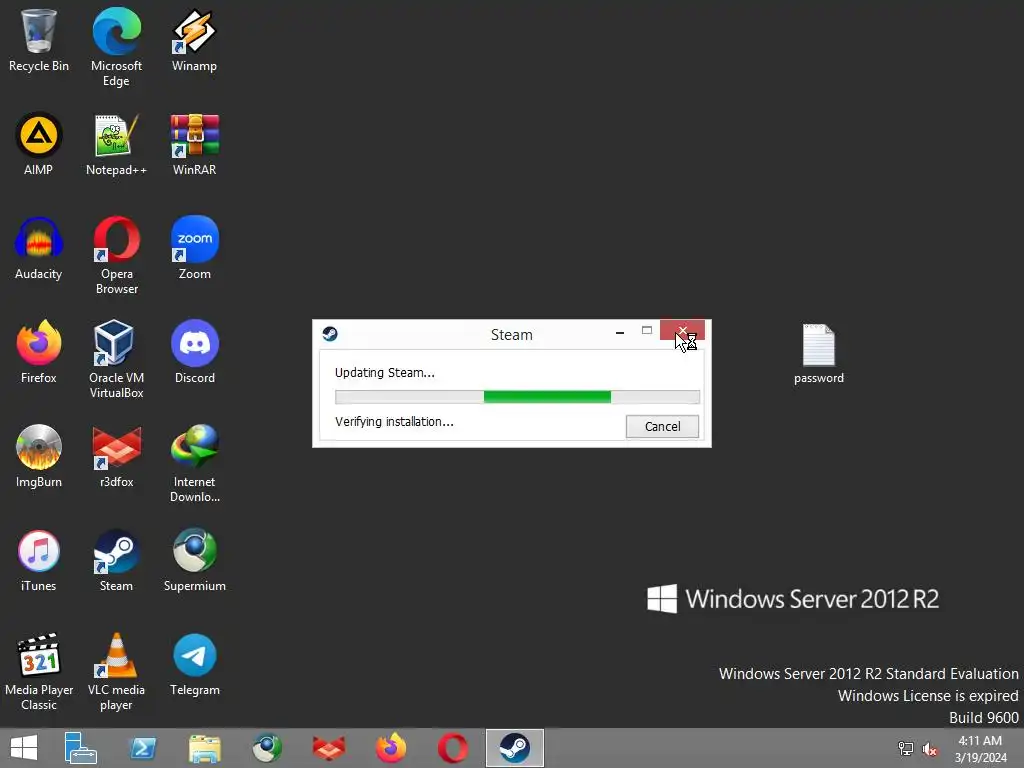The width and height of the screenshot is (1024, 768).
Task: Click the "Verifying installation..." status text
Action: point(394,422)
